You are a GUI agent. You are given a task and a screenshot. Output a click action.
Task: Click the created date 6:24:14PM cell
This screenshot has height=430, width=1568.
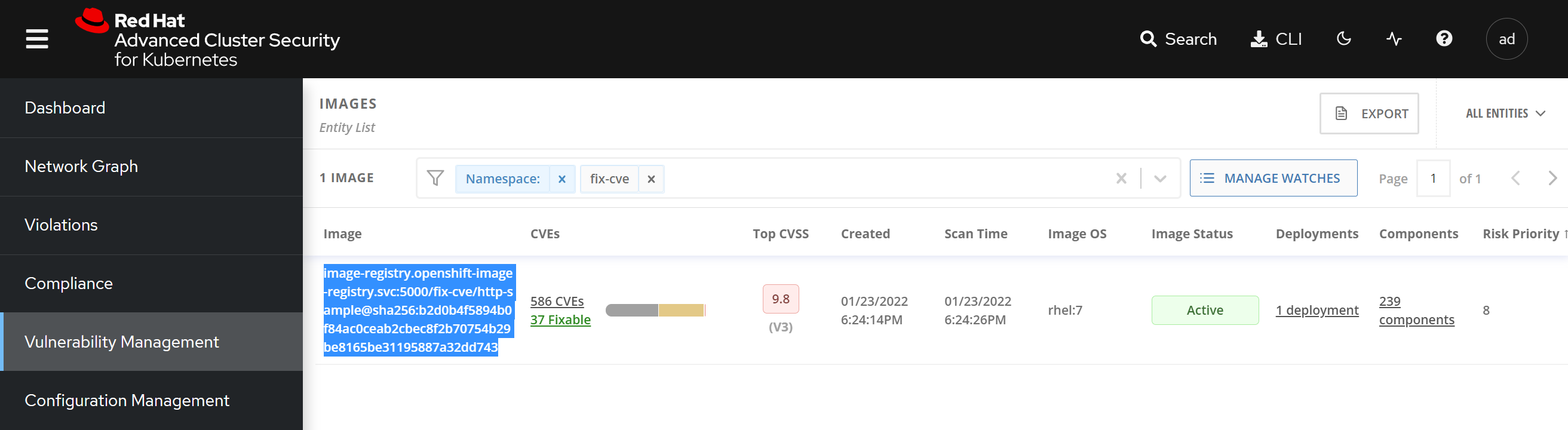click(874, 310)
